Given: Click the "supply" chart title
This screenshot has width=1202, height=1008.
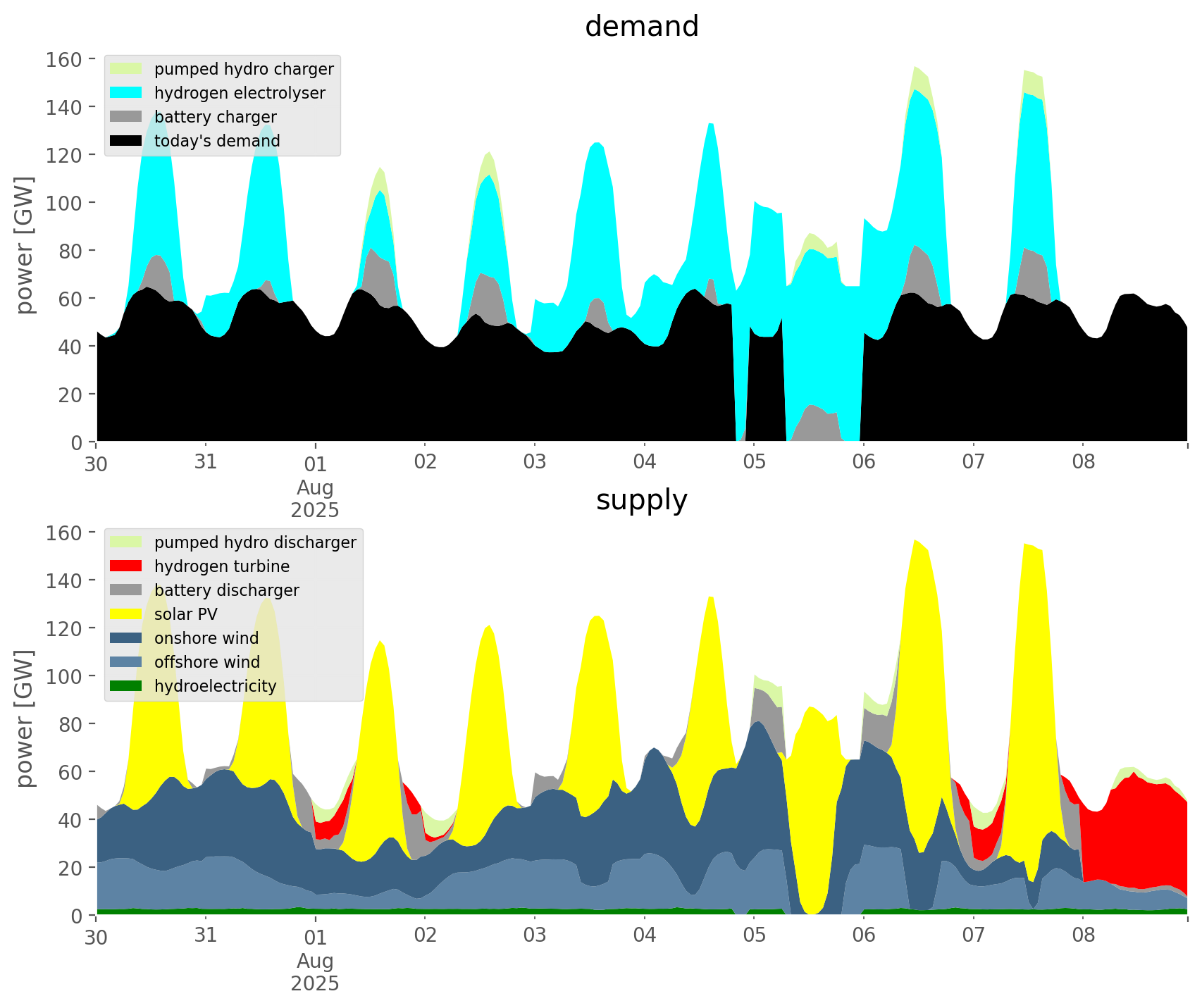Looking at the screenshot, I should [641, 500].
